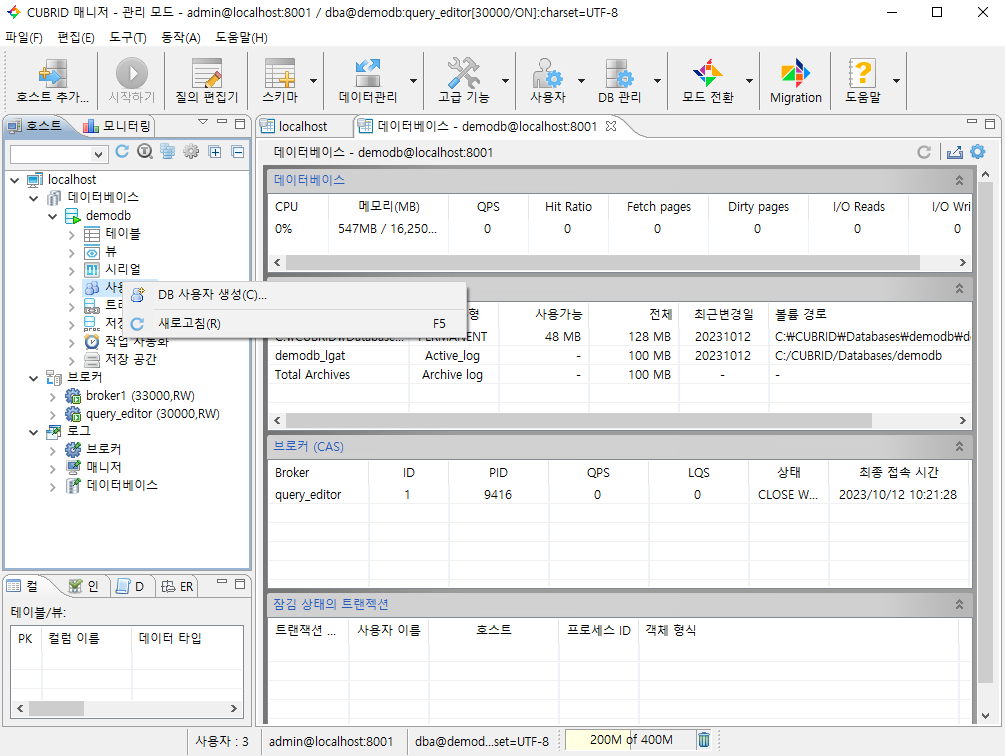Click the 고급 기능 tools icon
1005x756 pixels.
(x=463, y=81)
